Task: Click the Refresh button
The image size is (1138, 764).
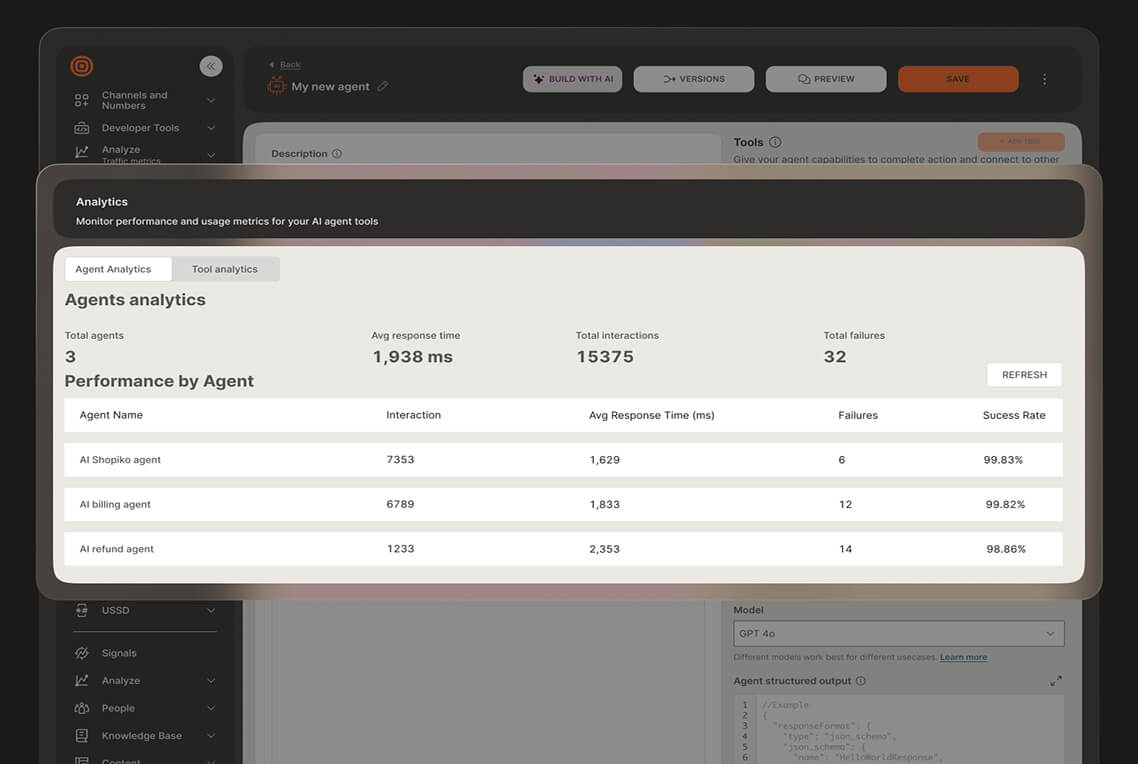Action: (1024, 375)
